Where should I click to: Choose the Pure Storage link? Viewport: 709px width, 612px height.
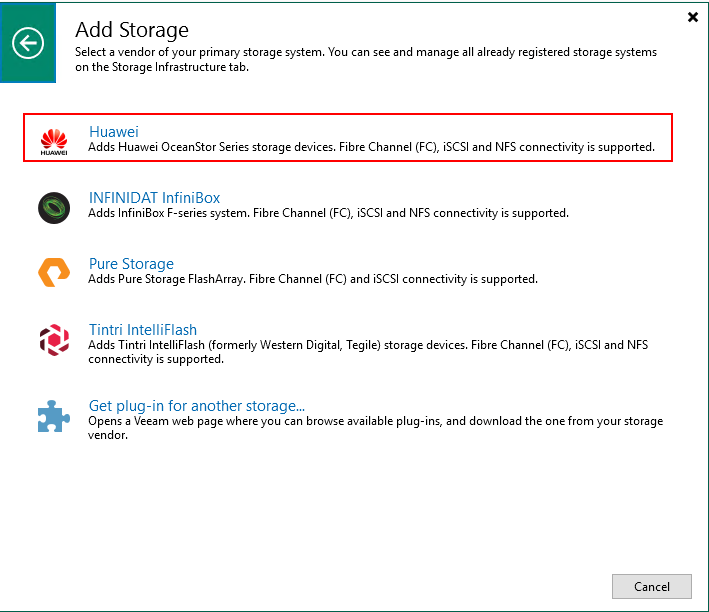(x=131, y=264)
